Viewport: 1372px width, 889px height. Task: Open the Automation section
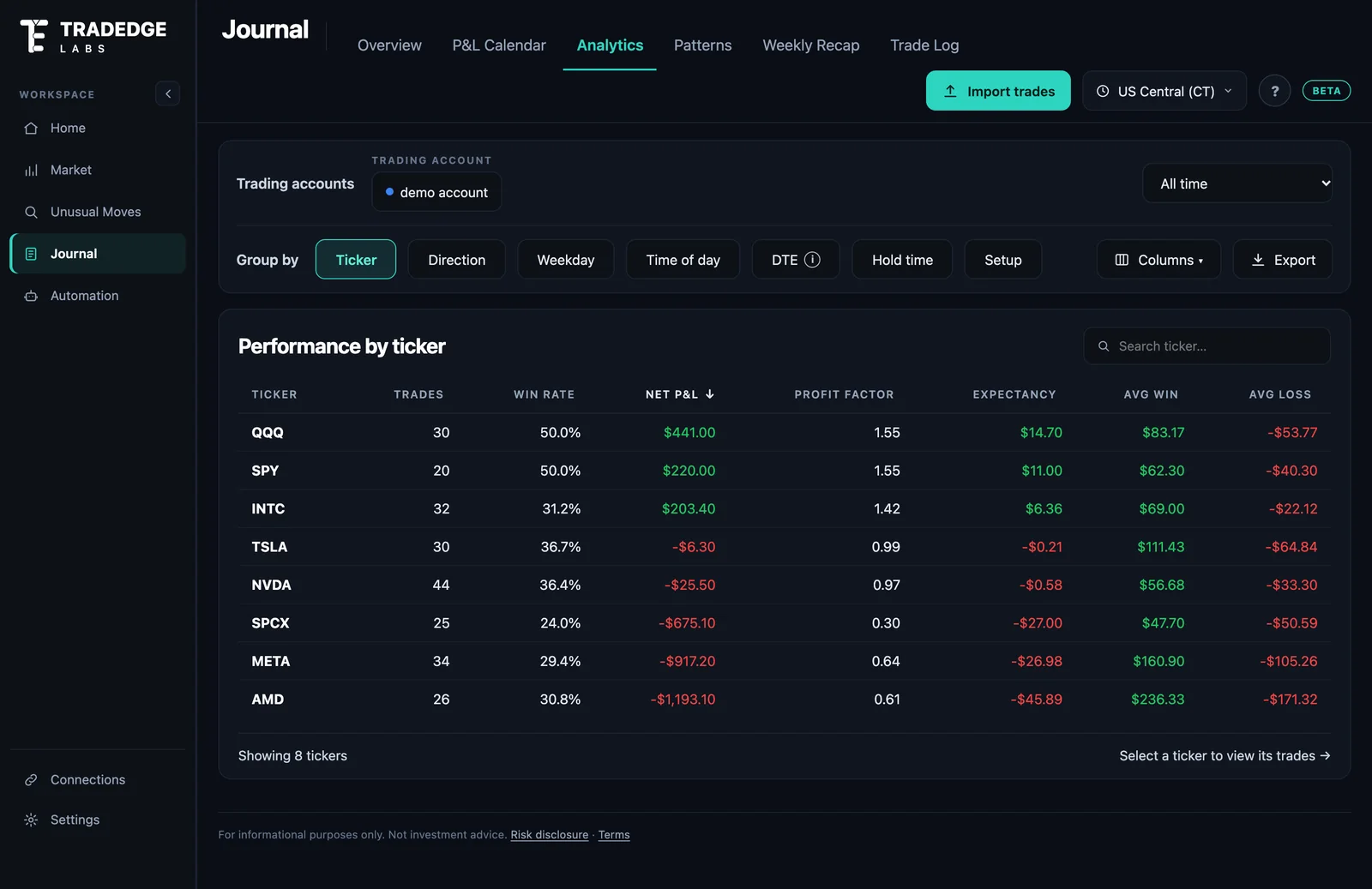98,296
